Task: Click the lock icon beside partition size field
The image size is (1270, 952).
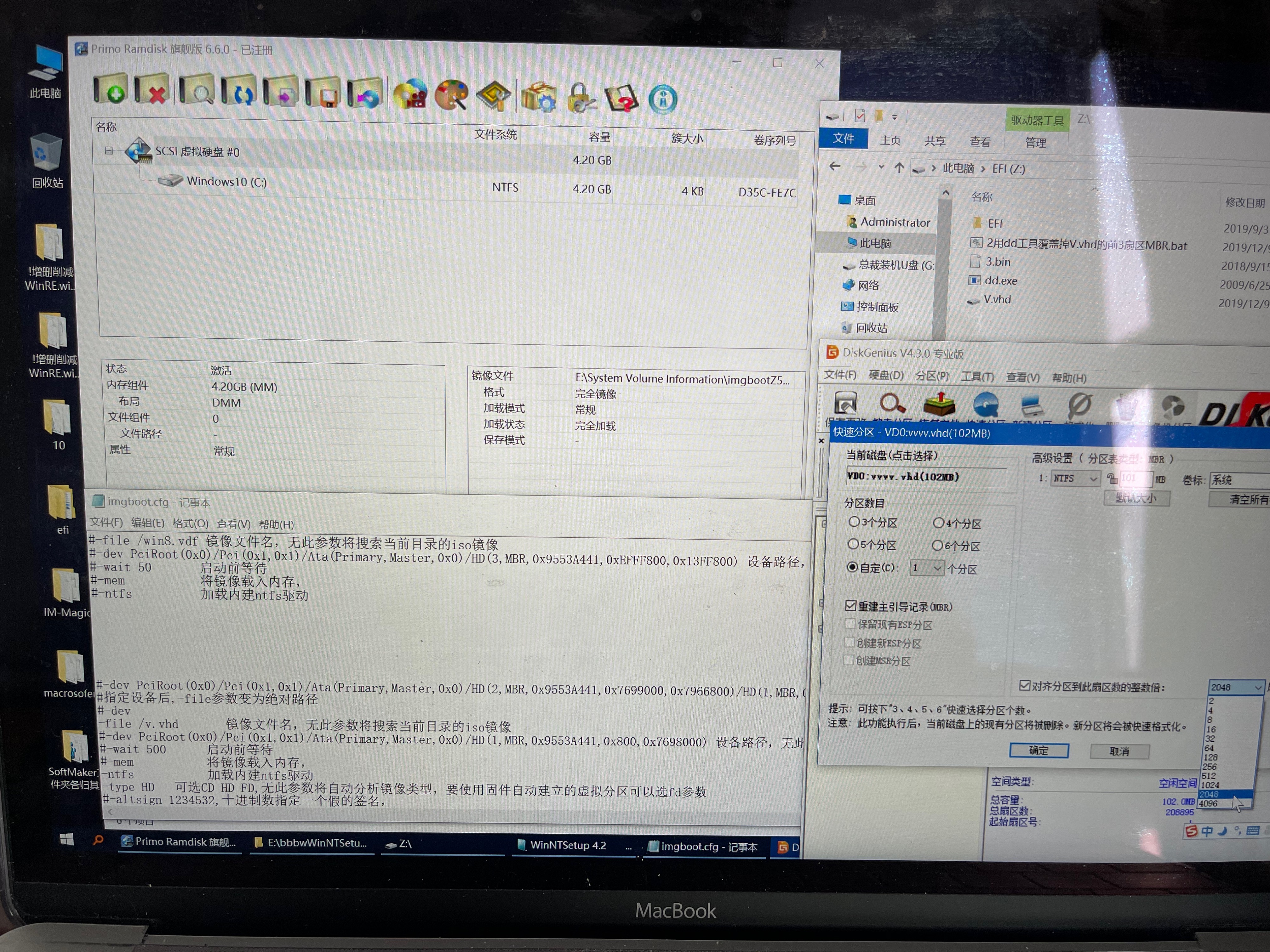Action: point(1112,479)
